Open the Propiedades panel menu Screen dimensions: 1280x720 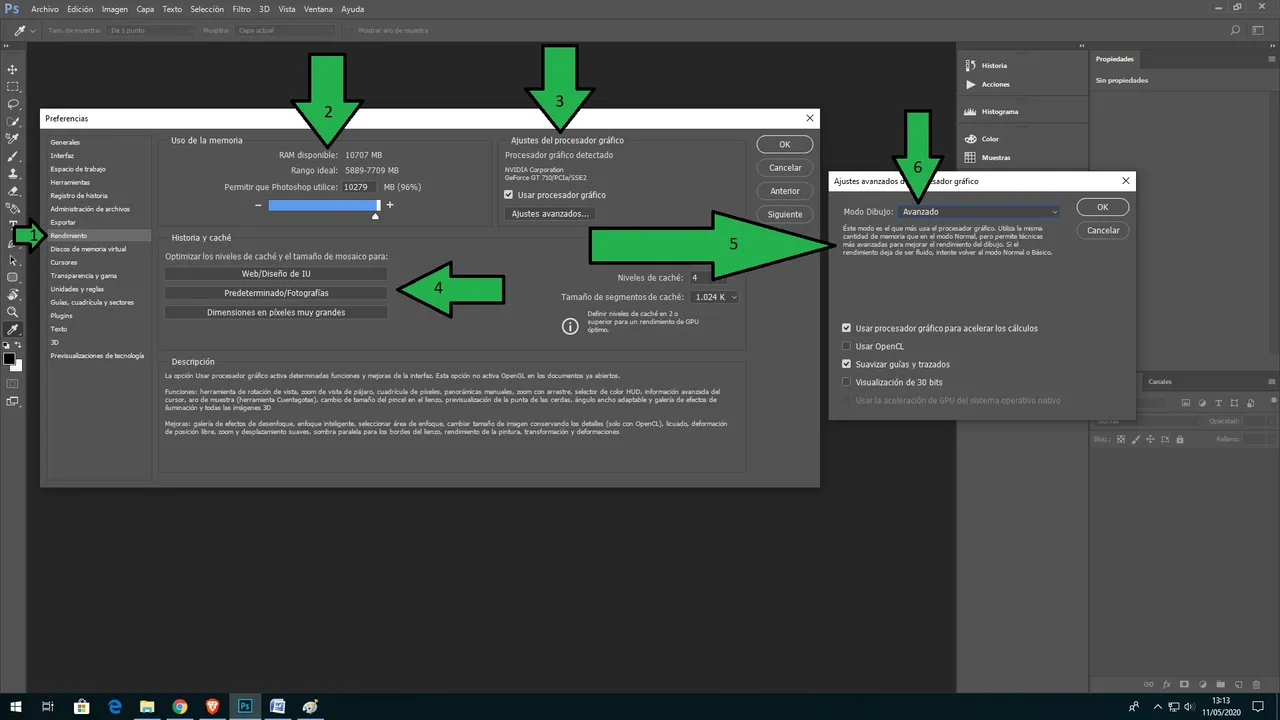[x=1270, y=59]
